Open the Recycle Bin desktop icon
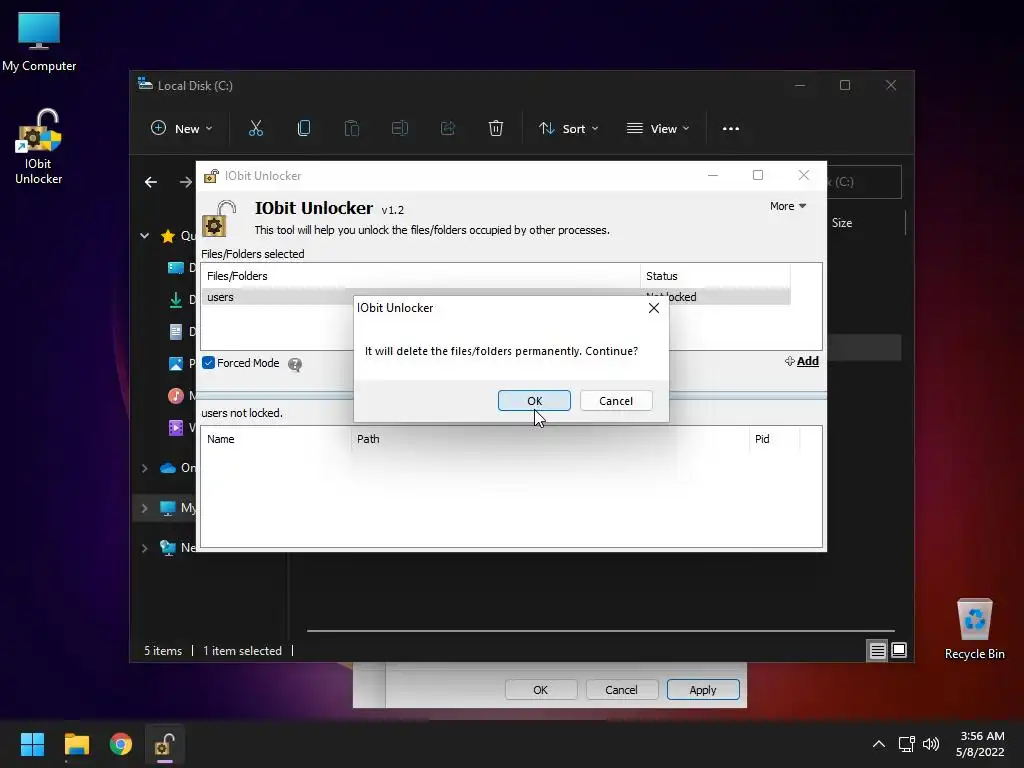The height and width of the screenshot is (768, 1024). click(x=974, y=630)
